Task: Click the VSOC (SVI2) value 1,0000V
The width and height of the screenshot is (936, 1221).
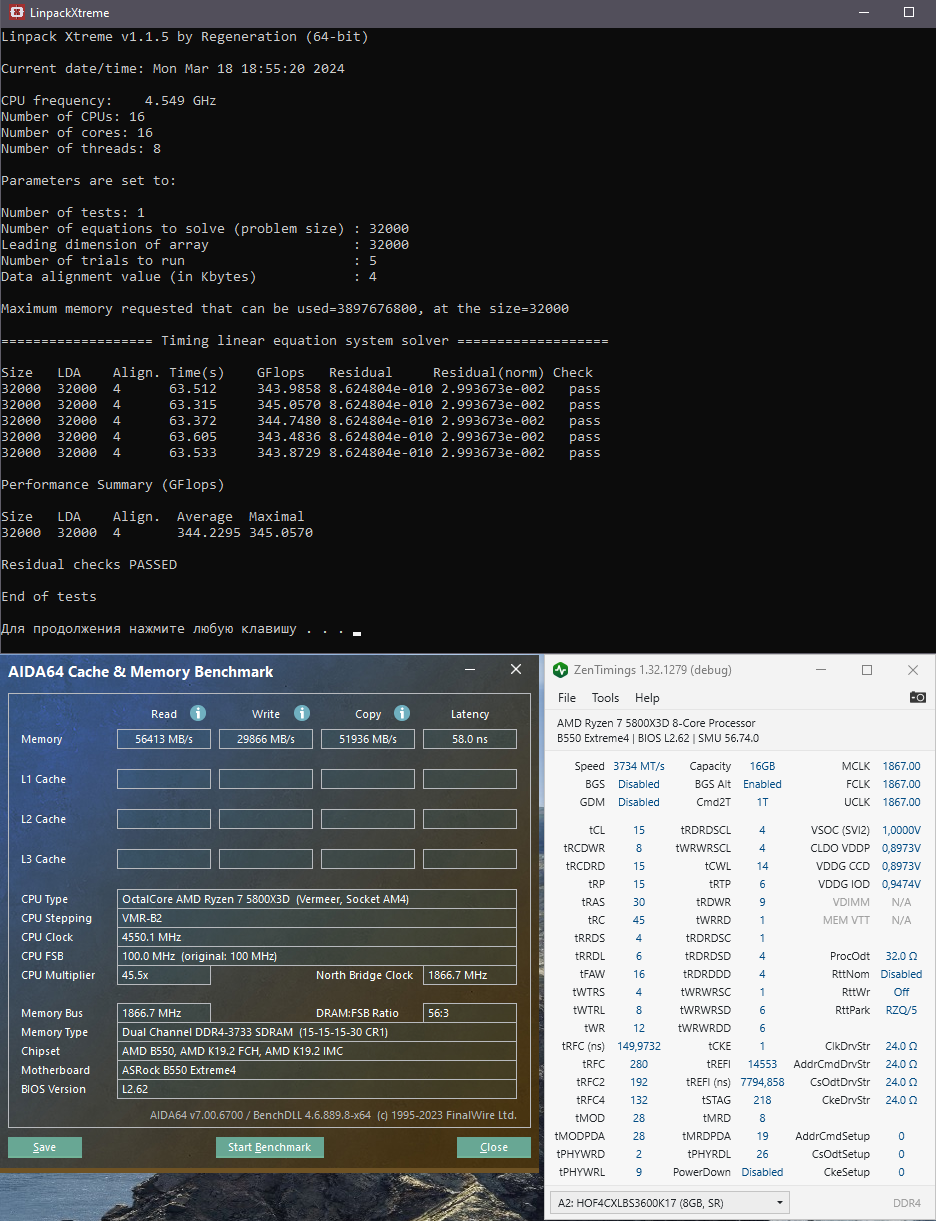Action: tap(901, 830)
